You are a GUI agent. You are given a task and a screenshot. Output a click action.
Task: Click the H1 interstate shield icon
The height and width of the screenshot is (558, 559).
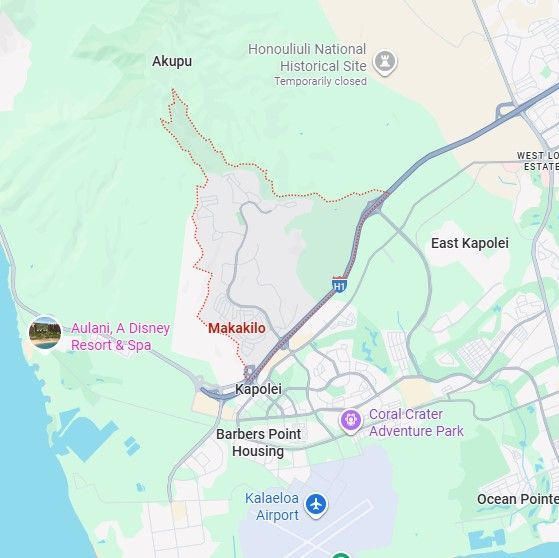pos(339,285)
